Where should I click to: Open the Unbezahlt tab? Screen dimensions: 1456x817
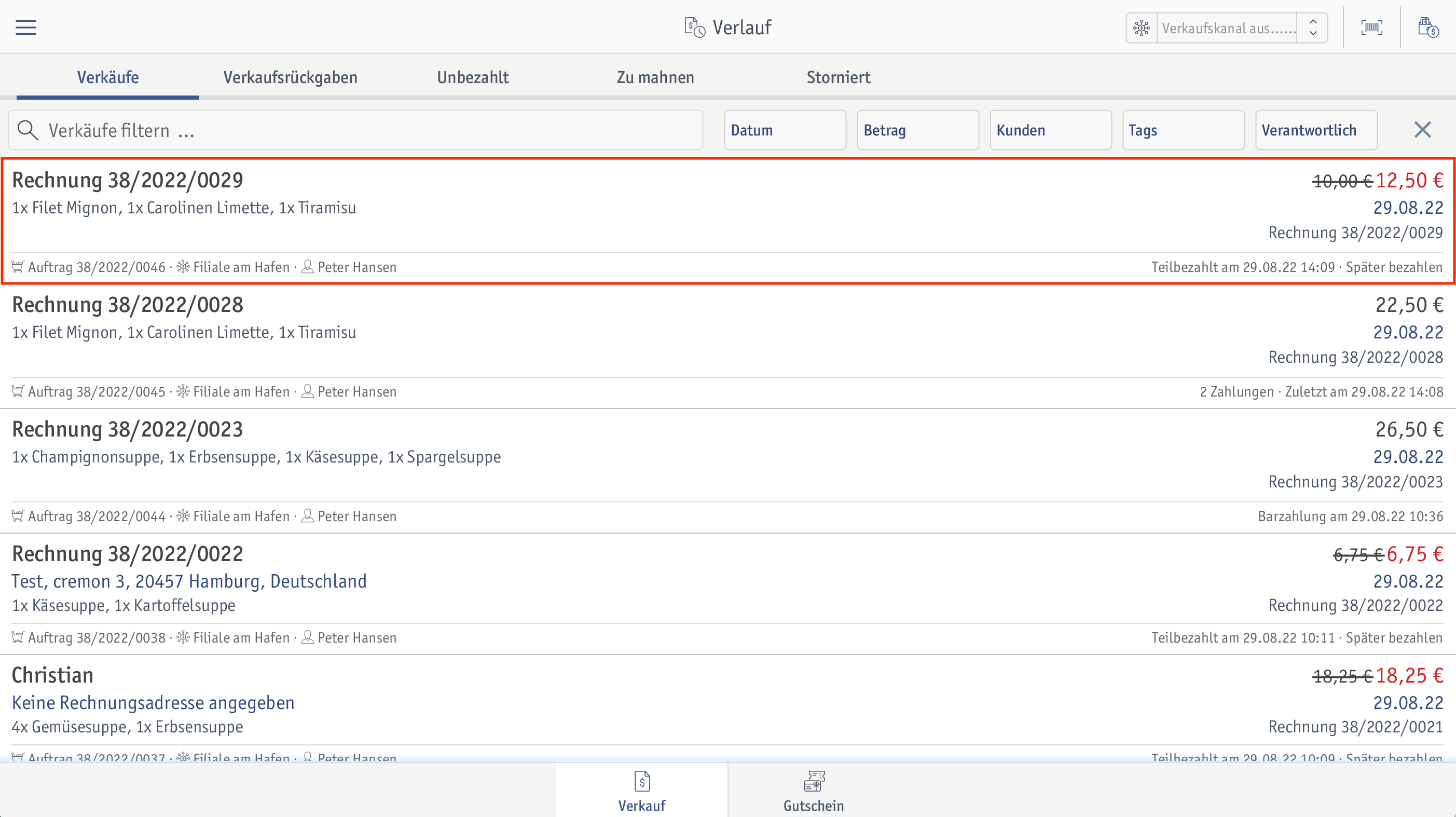point(473,77)
